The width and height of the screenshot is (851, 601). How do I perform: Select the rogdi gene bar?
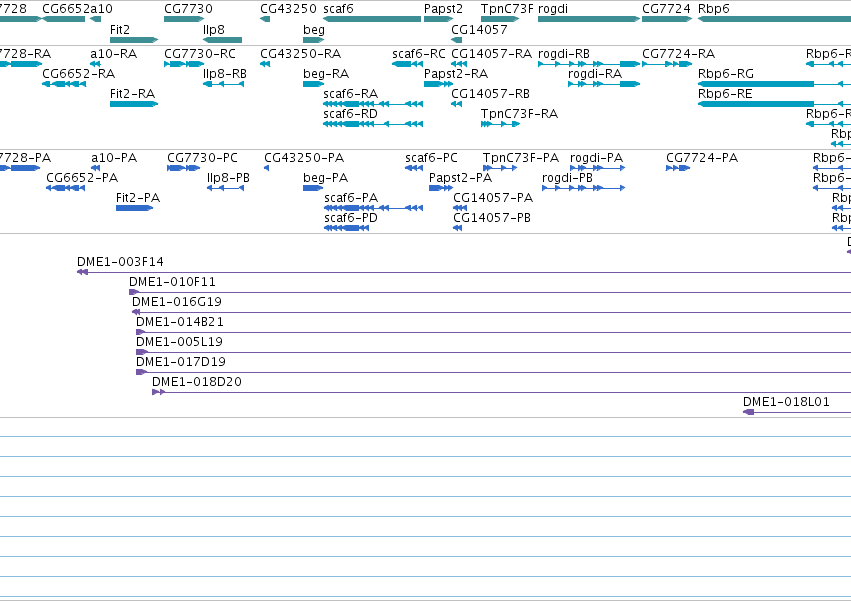(x=589, y=19)
